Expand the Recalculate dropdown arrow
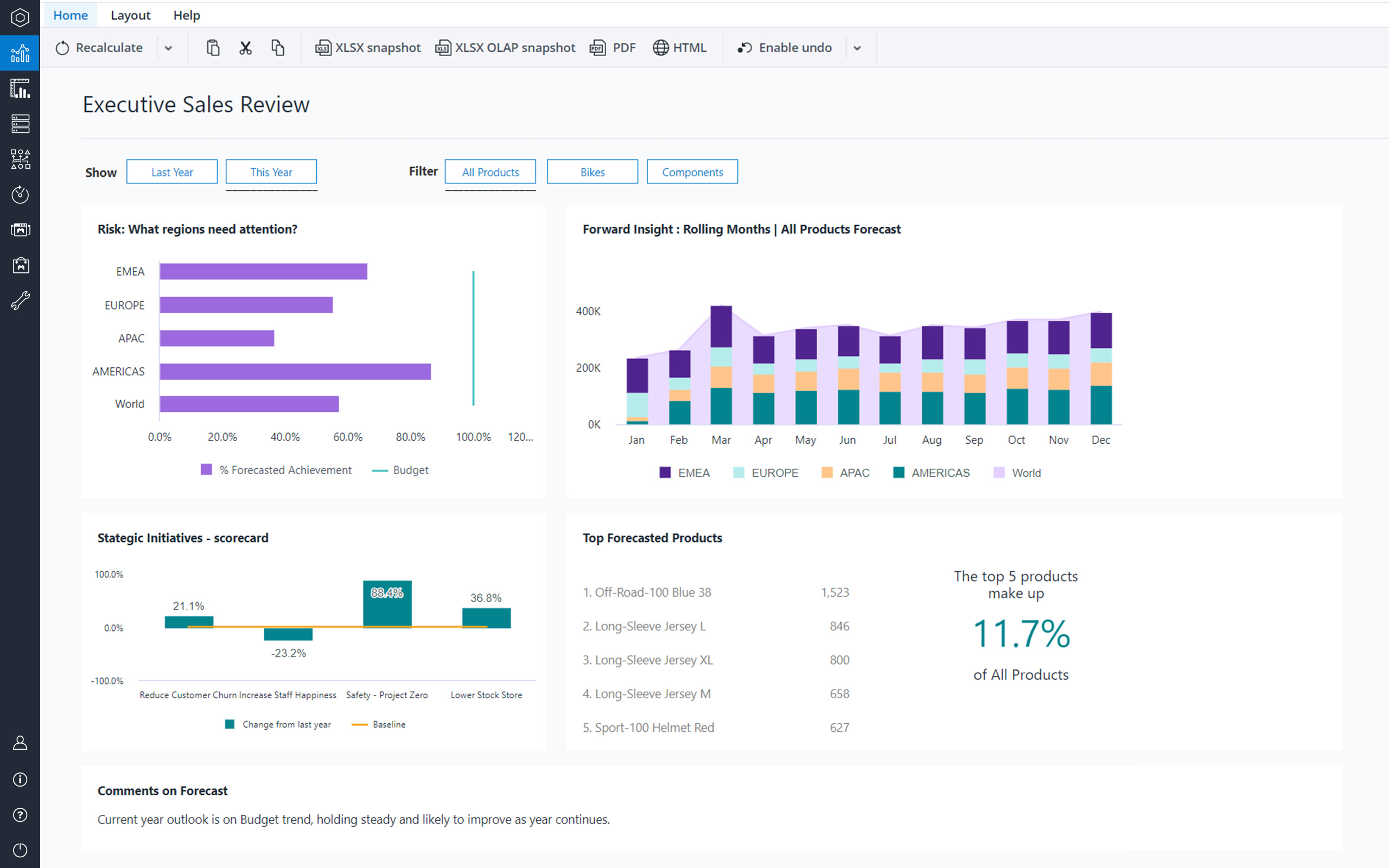1389x868 pixels. coord(168,48)
